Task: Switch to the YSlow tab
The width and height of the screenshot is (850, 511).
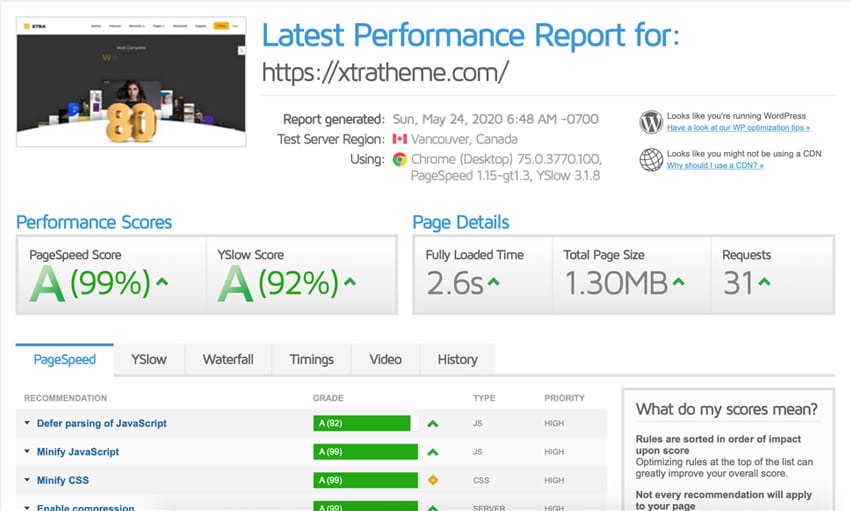Action: (148, 360)
